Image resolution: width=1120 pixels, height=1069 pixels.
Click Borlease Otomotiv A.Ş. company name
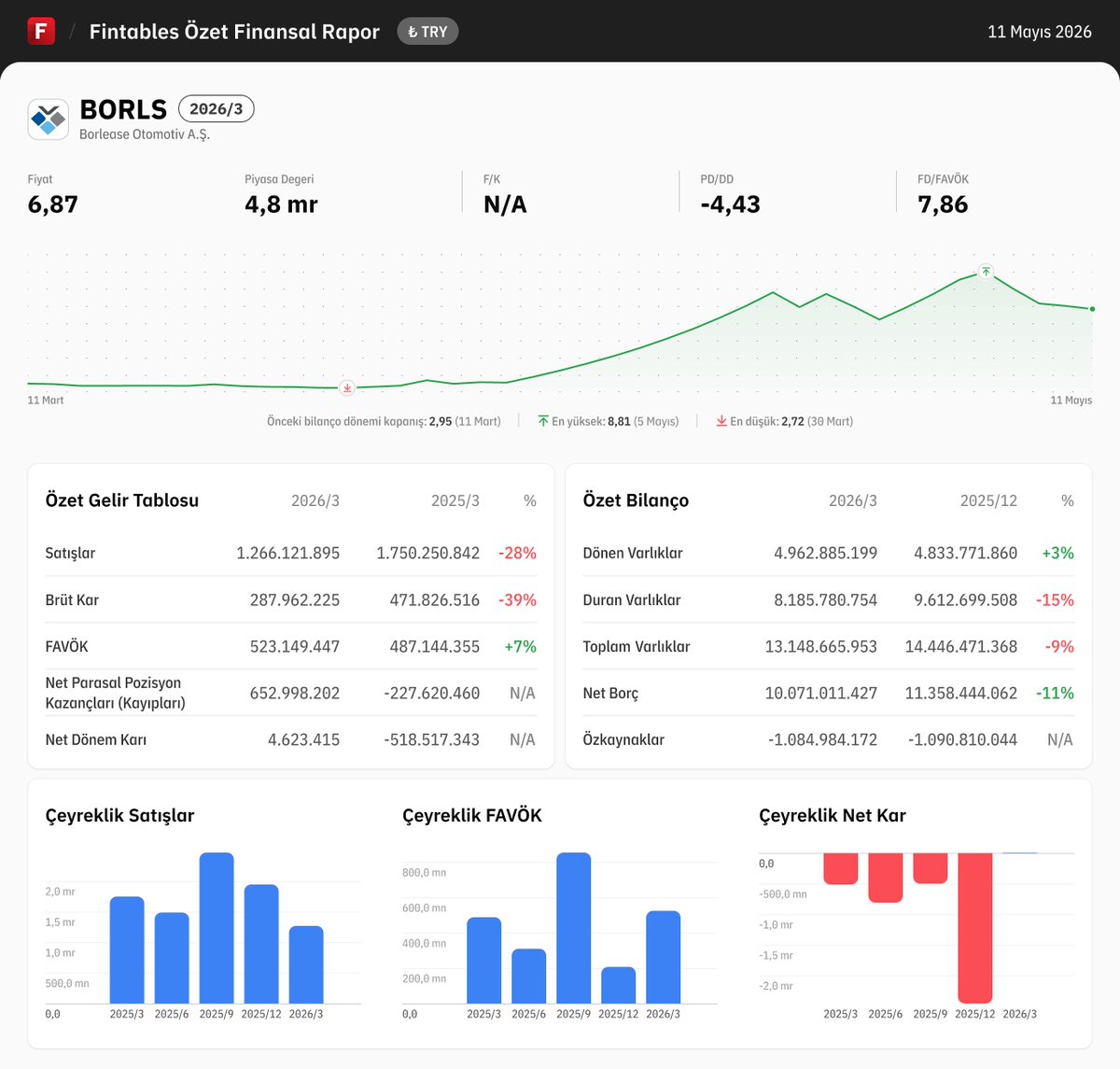click(x=145, y=134)
